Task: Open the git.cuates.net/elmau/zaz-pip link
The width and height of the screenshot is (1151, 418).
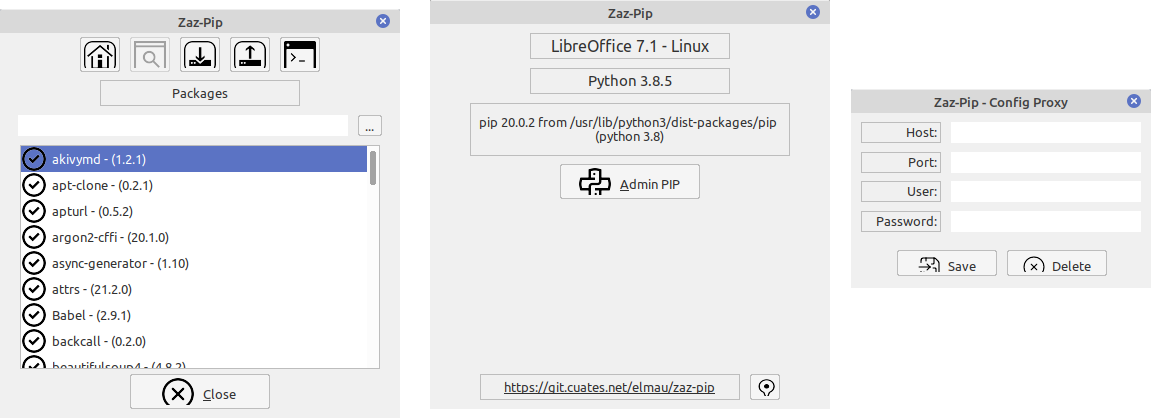Action: pyautogui.click(x=609, y=386)
